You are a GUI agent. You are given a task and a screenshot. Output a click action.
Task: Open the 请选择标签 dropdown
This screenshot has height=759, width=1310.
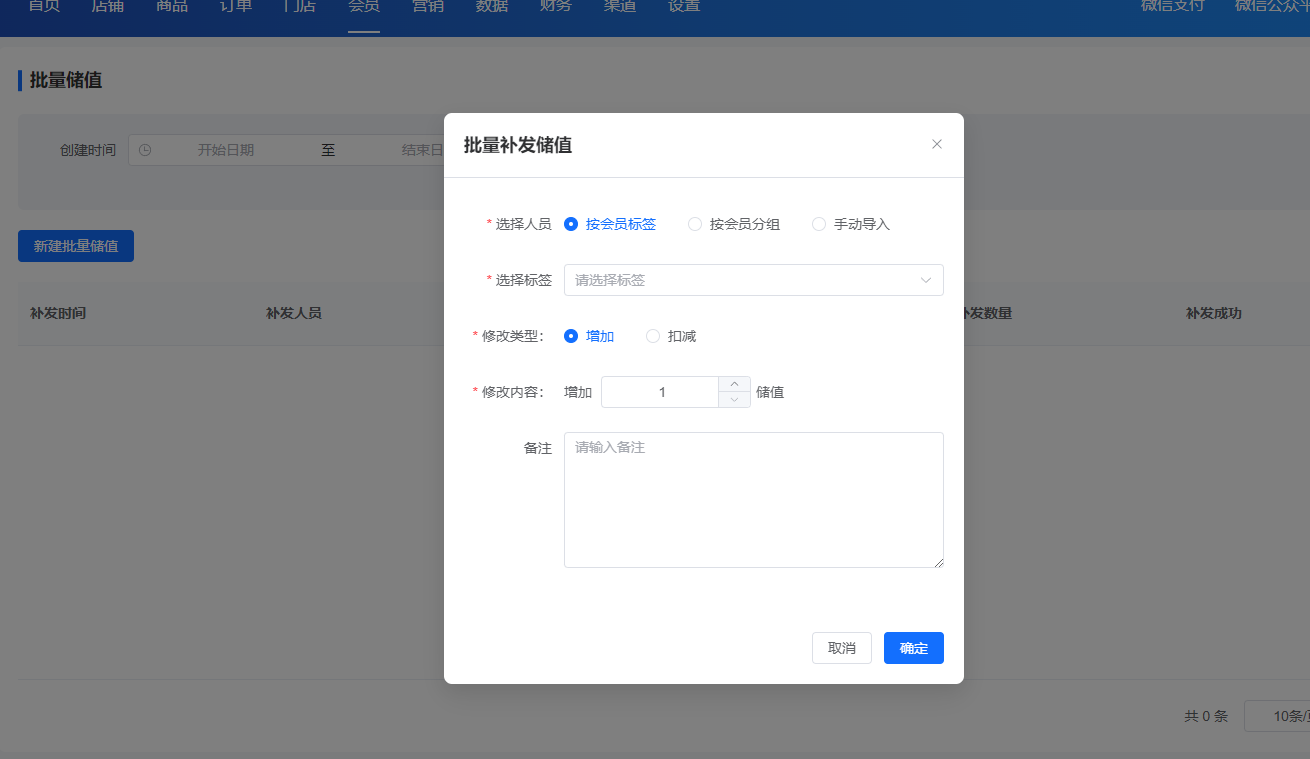point(754,280)
